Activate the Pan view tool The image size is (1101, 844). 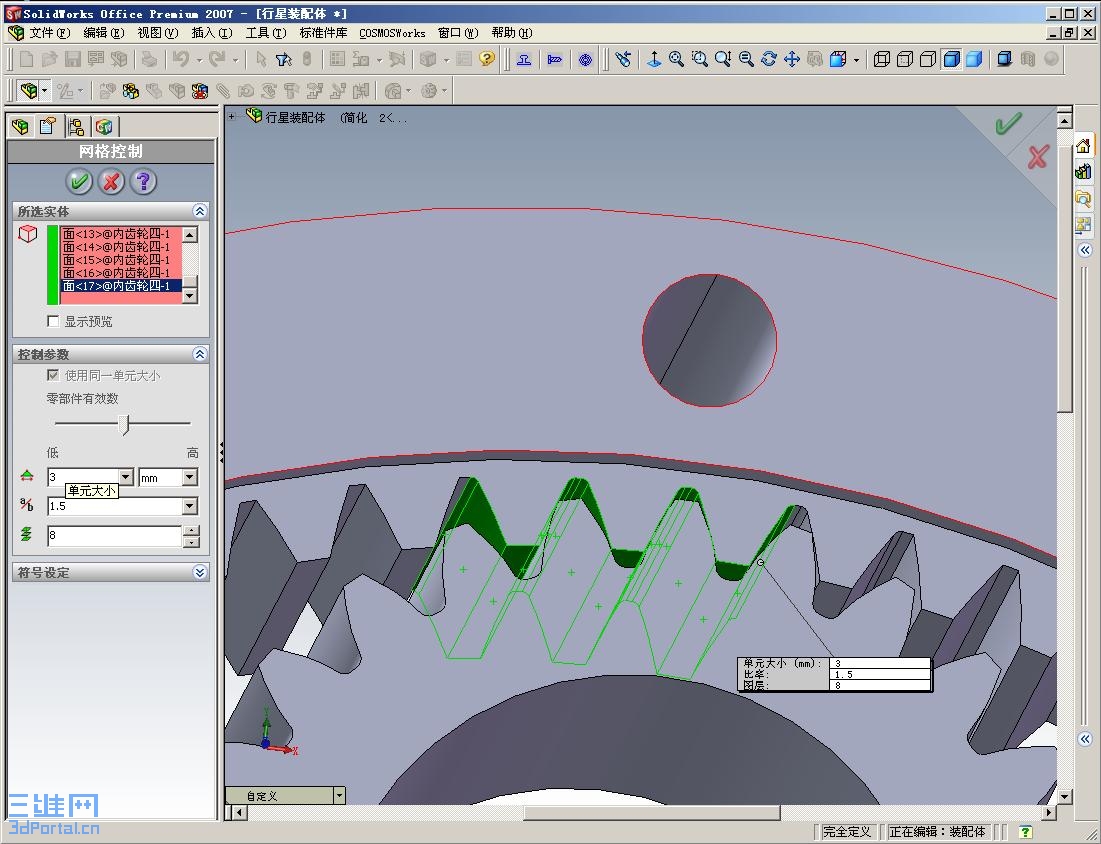click(792, 59)
